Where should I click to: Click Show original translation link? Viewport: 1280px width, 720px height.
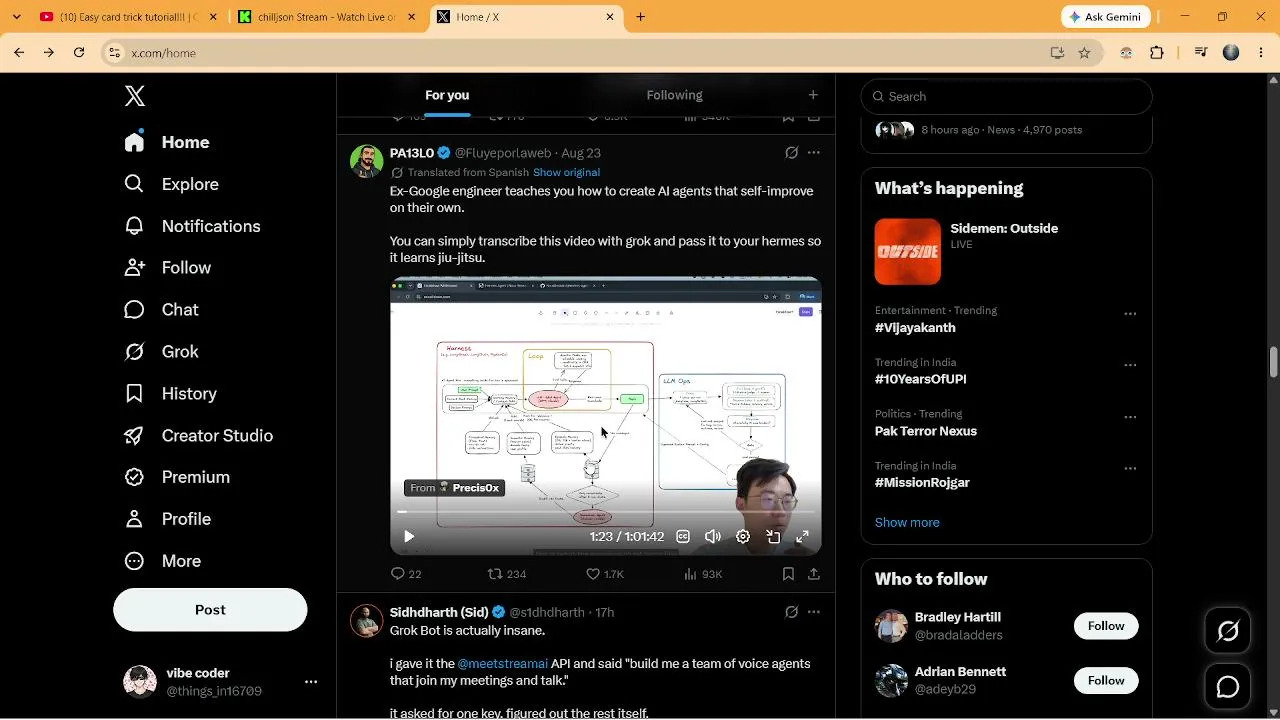click(566, 172)
